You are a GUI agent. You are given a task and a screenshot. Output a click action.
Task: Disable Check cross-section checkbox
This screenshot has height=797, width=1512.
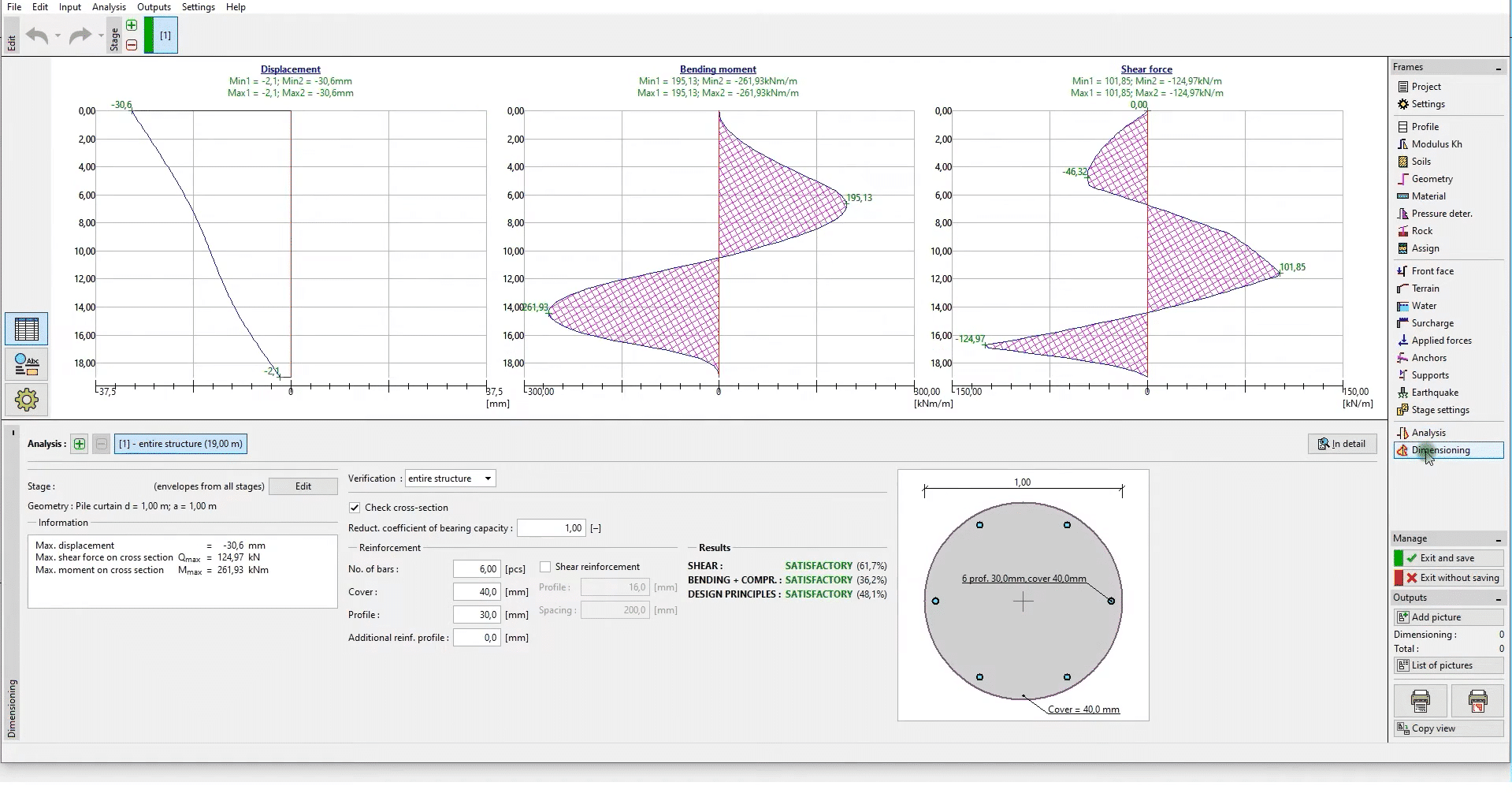[x=355, y=508]
